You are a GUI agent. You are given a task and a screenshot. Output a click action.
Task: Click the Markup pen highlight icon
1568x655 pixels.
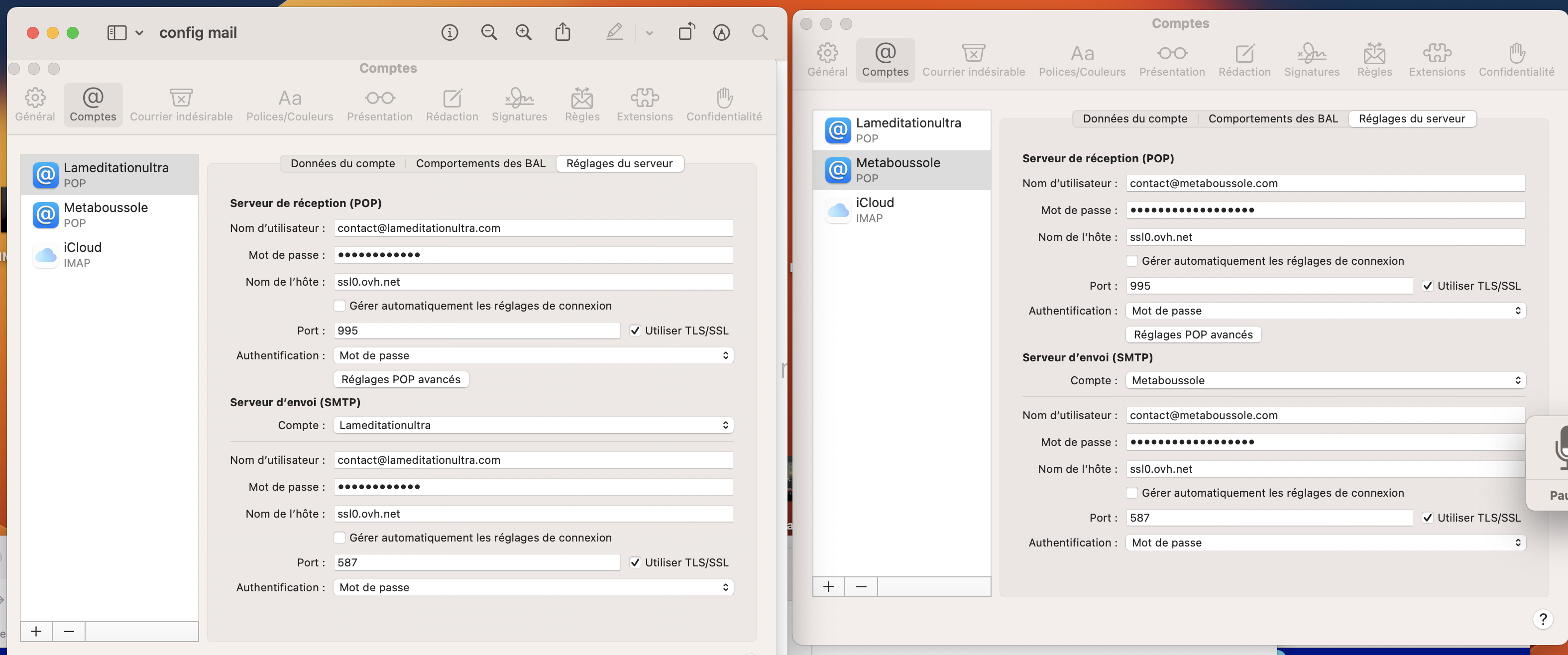[614, 32]
